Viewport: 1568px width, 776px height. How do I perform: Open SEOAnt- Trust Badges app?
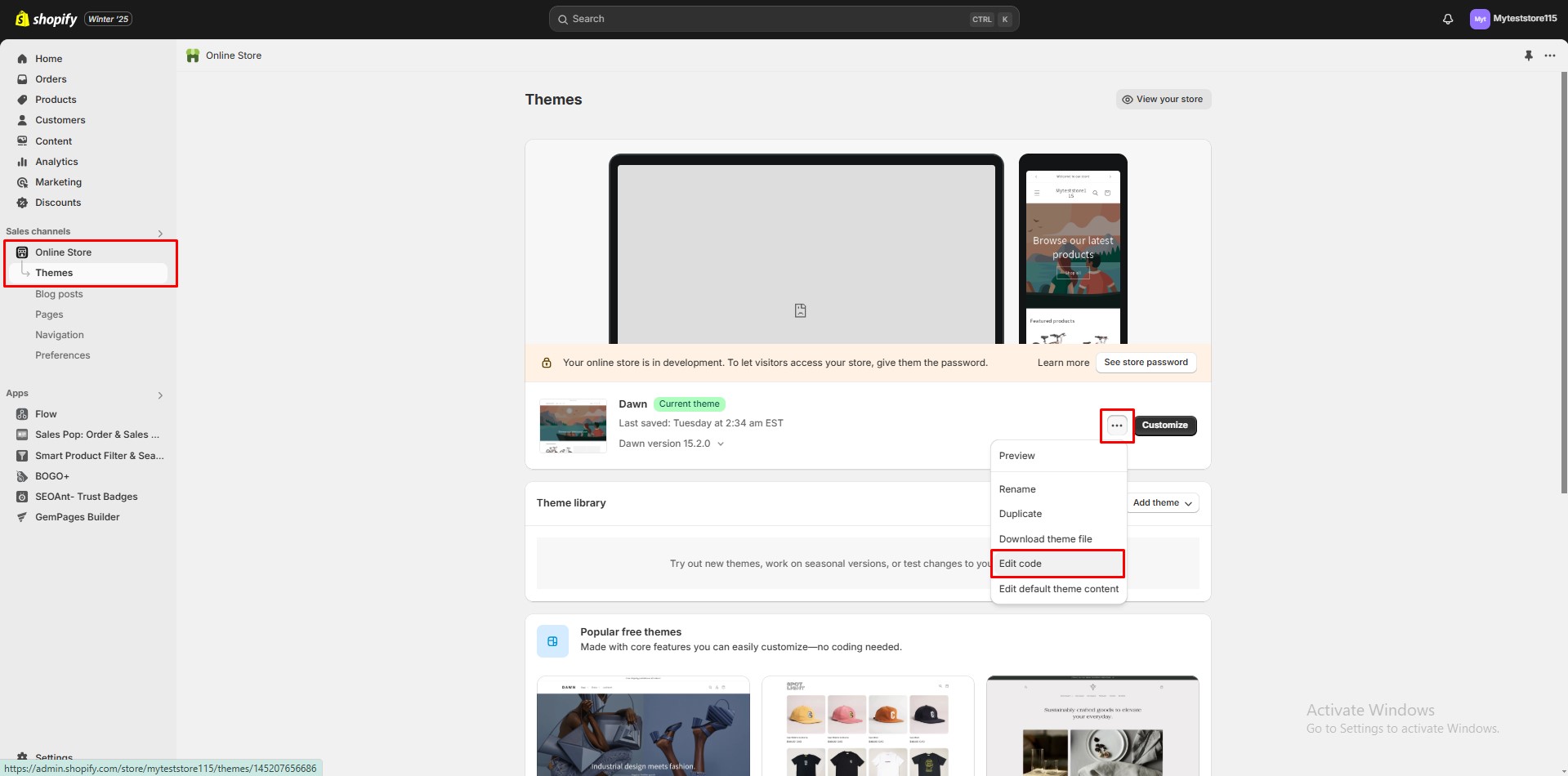85,496
